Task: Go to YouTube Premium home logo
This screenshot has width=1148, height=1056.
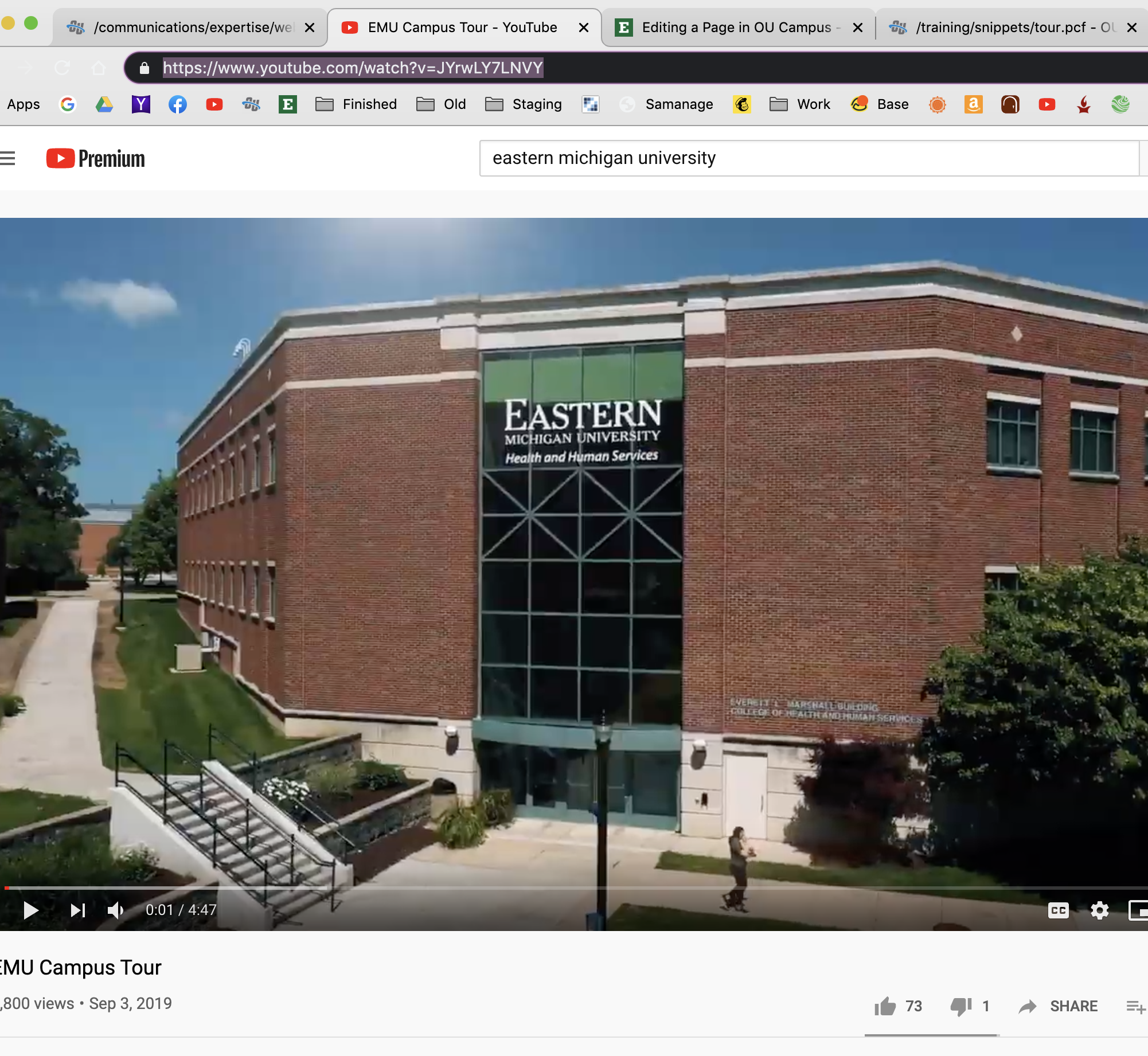Action: click(x=95, y=159)
